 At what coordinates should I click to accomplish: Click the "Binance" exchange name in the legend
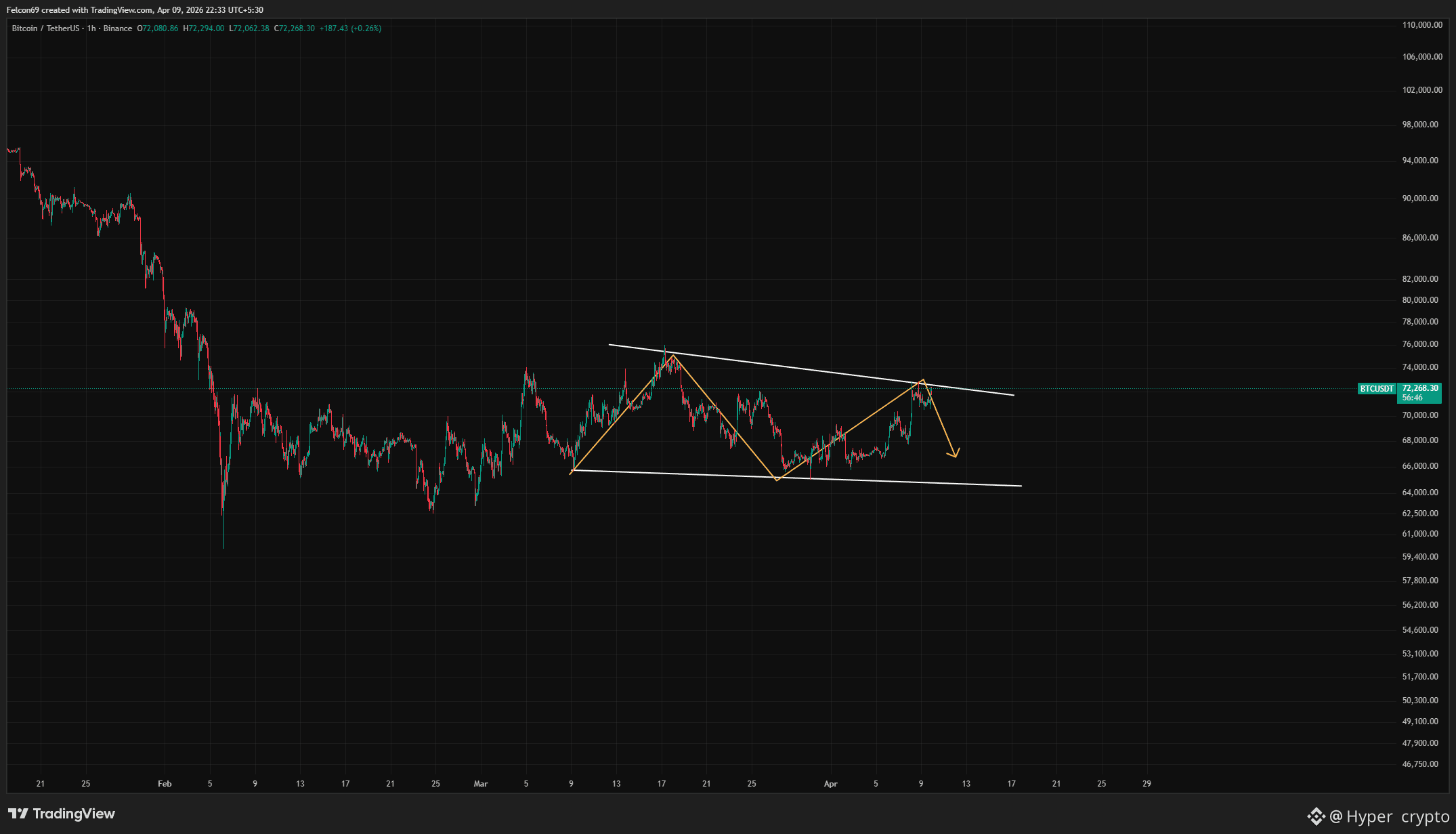[118, 28]
